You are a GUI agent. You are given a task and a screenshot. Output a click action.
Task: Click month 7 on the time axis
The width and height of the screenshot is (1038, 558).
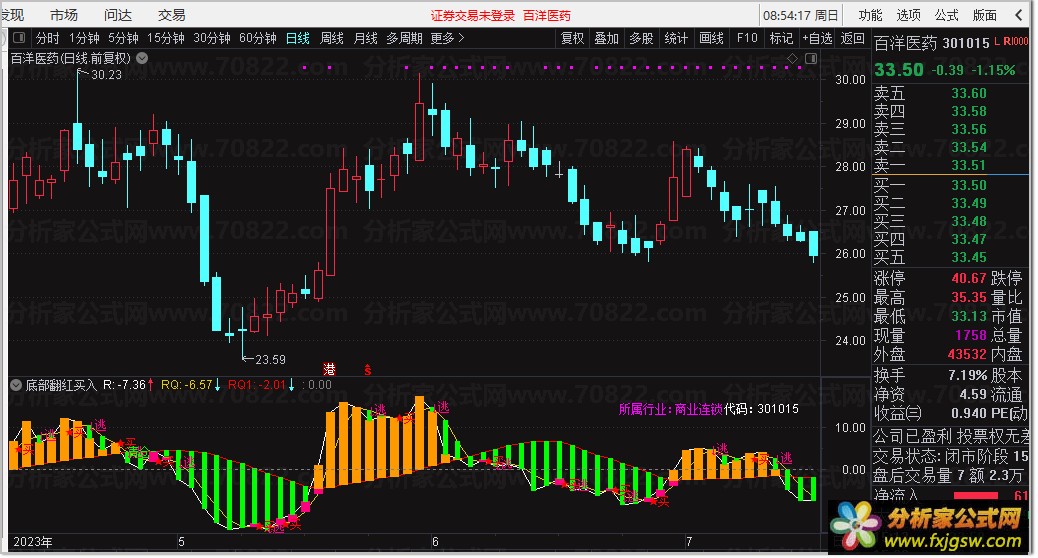(x=688, y=542)
